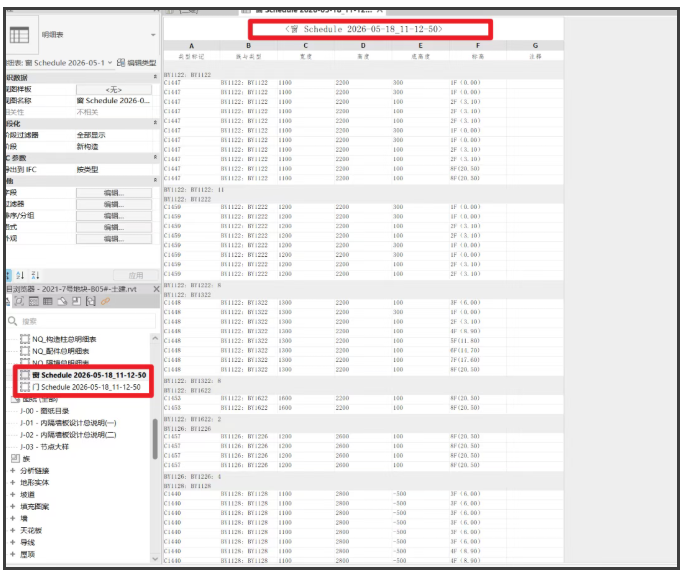This screenshot has width=683, height=574.
Task: Click the schedule title 窗 Schedule 2026-05-18_11-12-50
Action: click(364, 29)
